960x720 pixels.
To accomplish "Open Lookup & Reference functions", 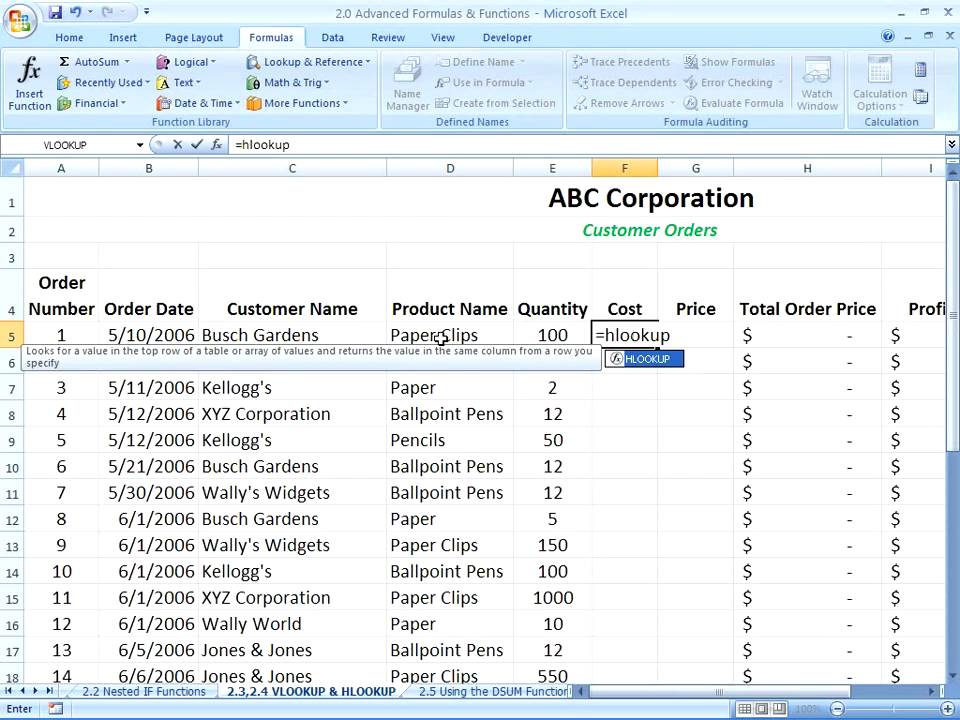I will (308, 62).
